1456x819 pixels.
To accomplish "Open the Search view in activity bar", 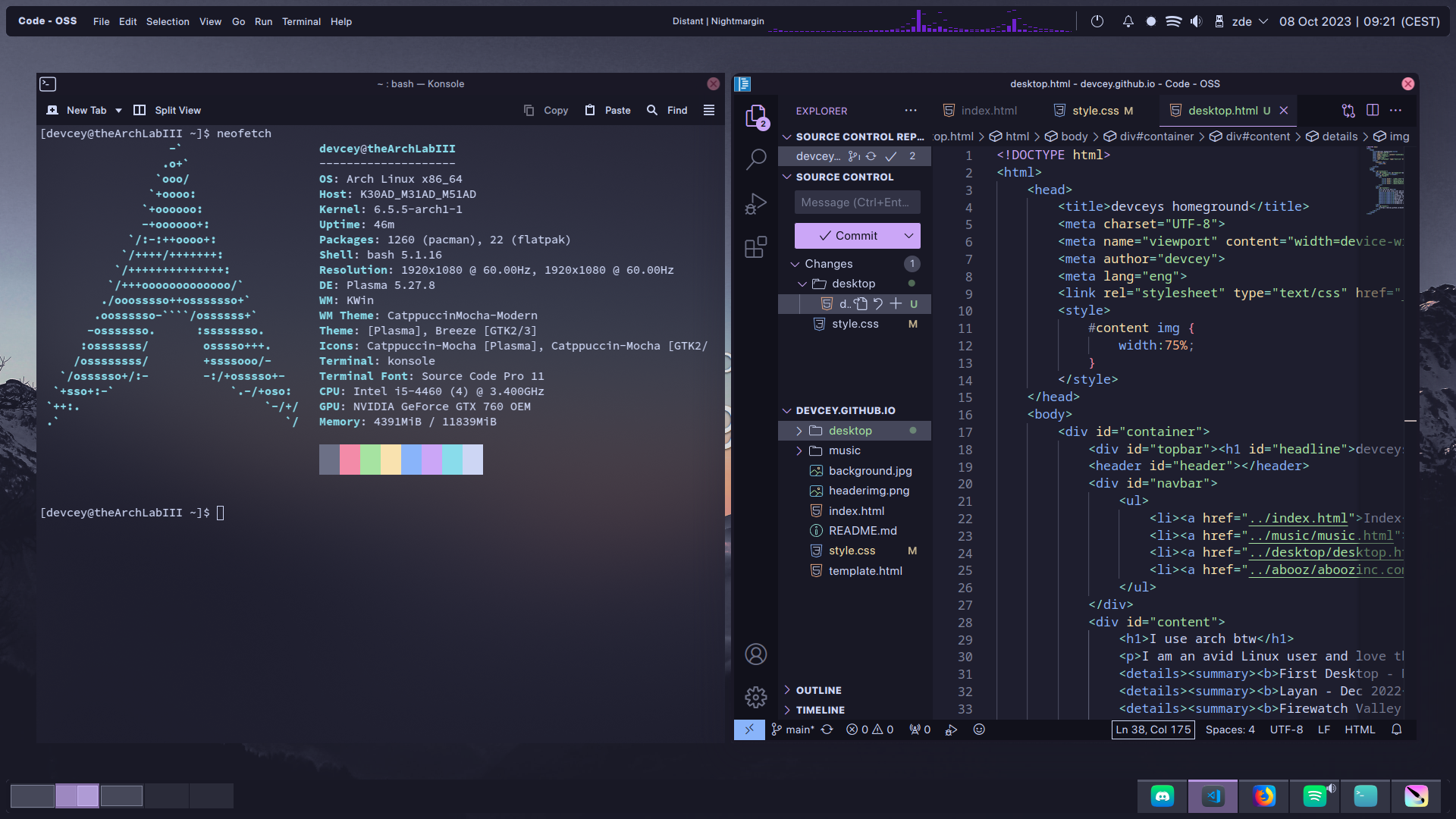I will tap(755, 159).
